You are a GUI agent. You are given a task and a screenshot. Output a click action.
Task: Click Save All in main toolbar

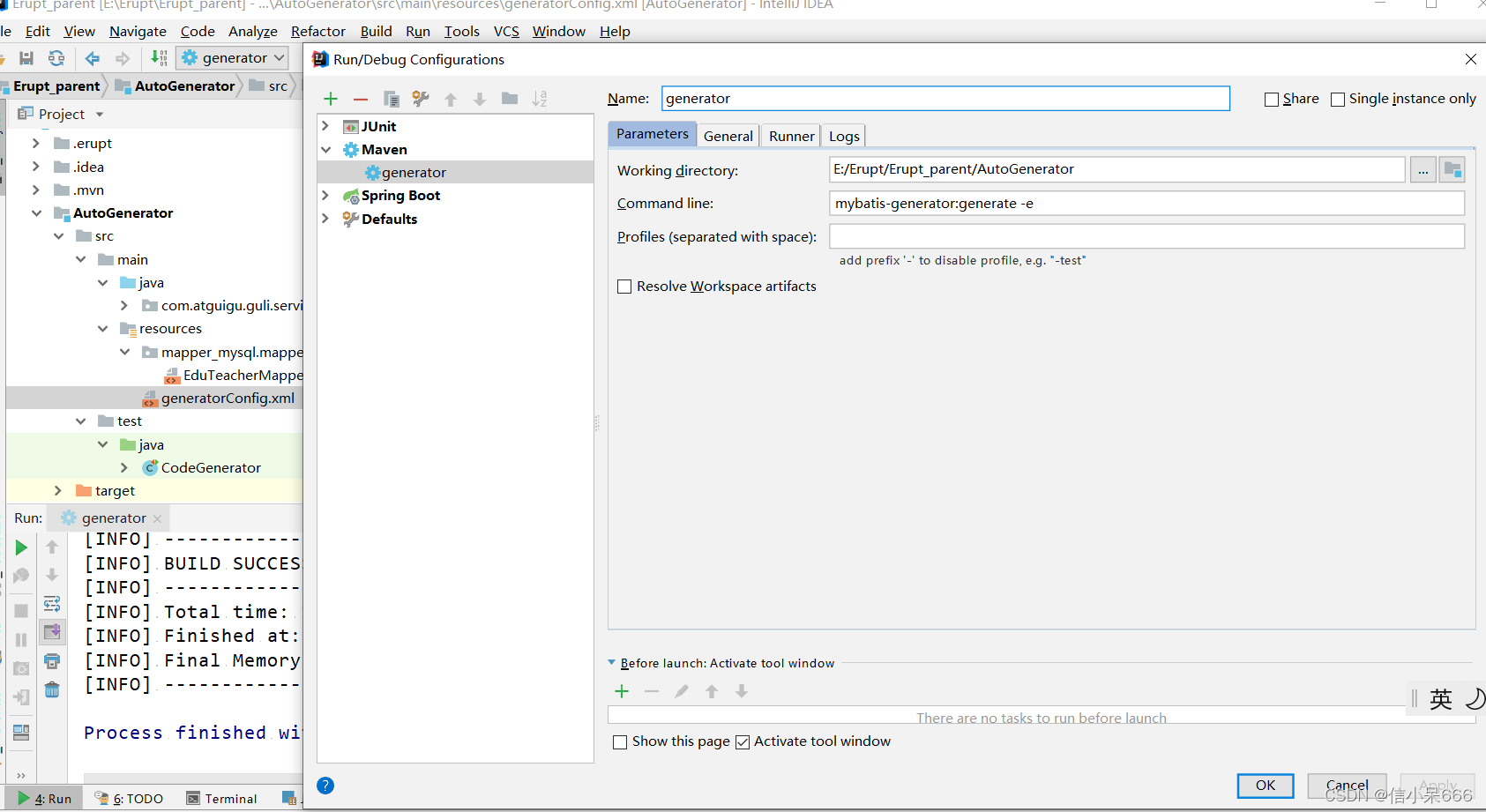coord(26,58)
